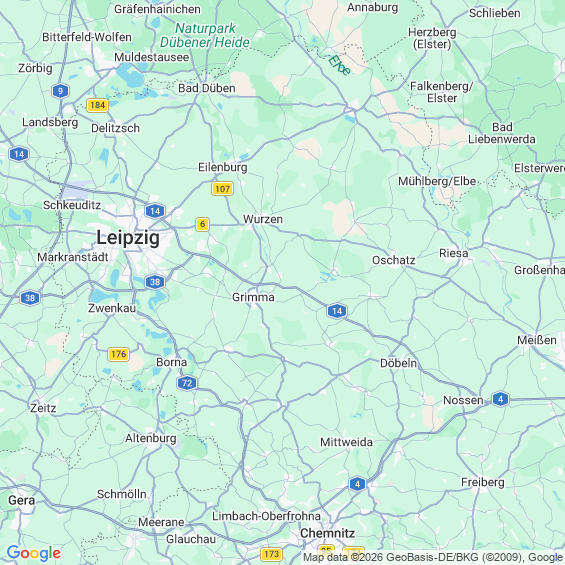Click the A14 shield near Landsberg
The width and height of the screenshot is (565, 565).
pyautogui.click(x=19, y=154)
